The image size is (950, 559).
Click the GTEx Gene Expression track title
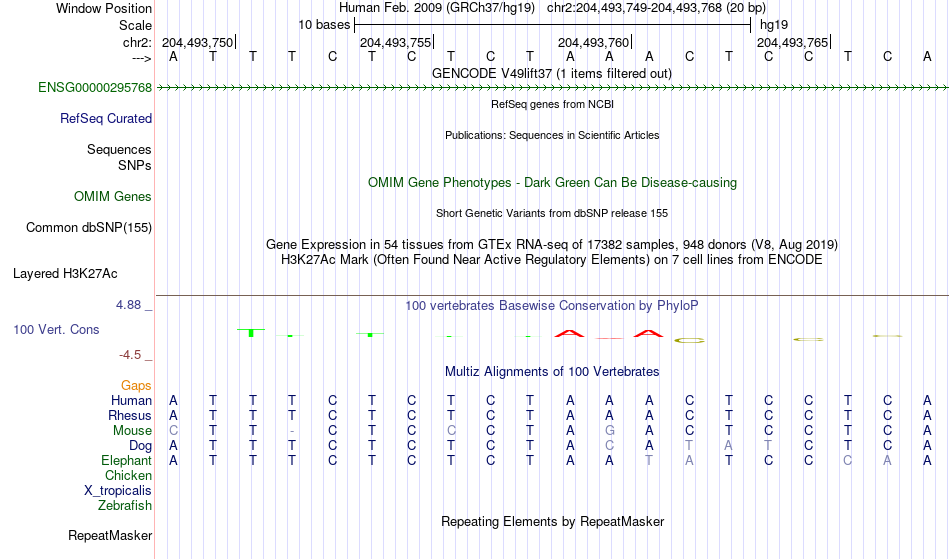click(551, 244)
